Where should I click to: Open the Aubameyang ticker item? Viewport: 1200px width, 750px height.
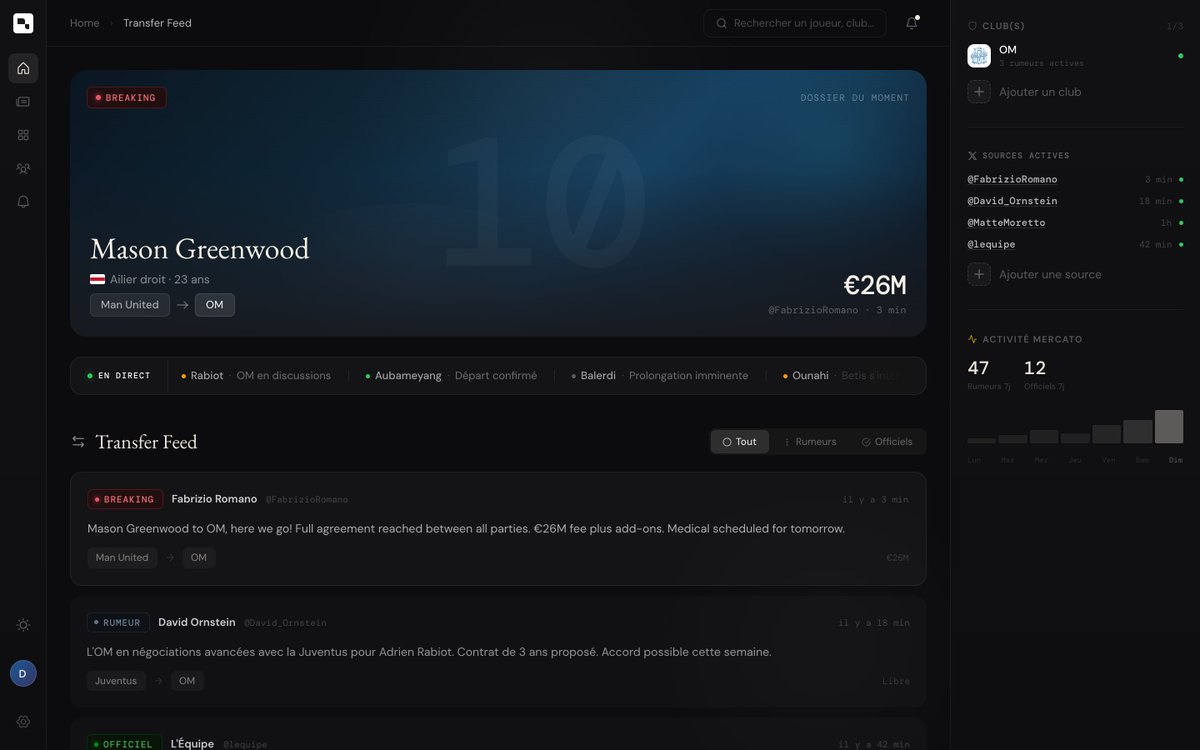[x=451, y=376]
